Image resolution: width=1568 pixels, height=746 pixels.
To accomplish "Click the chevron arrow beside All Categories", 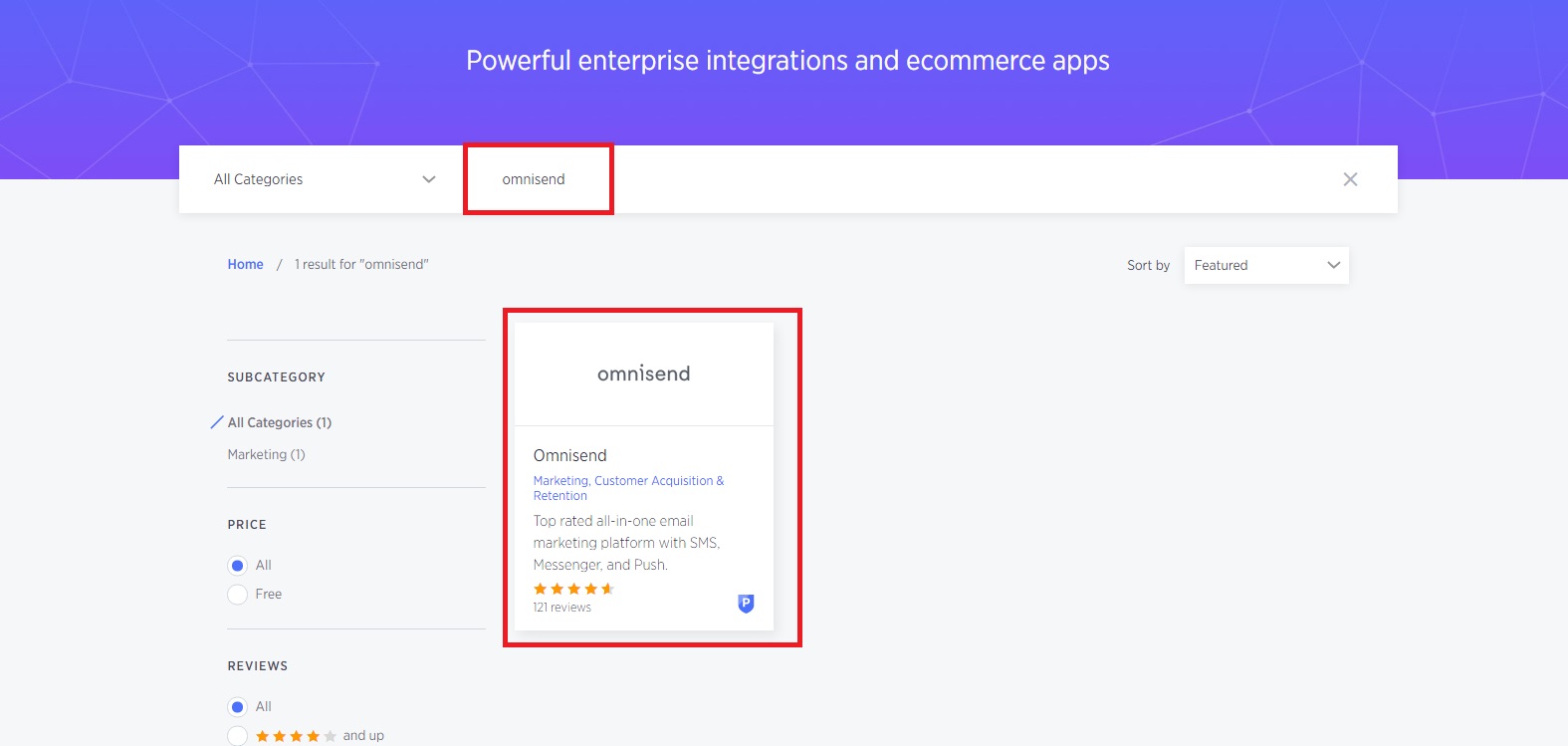I will (429, 179).
